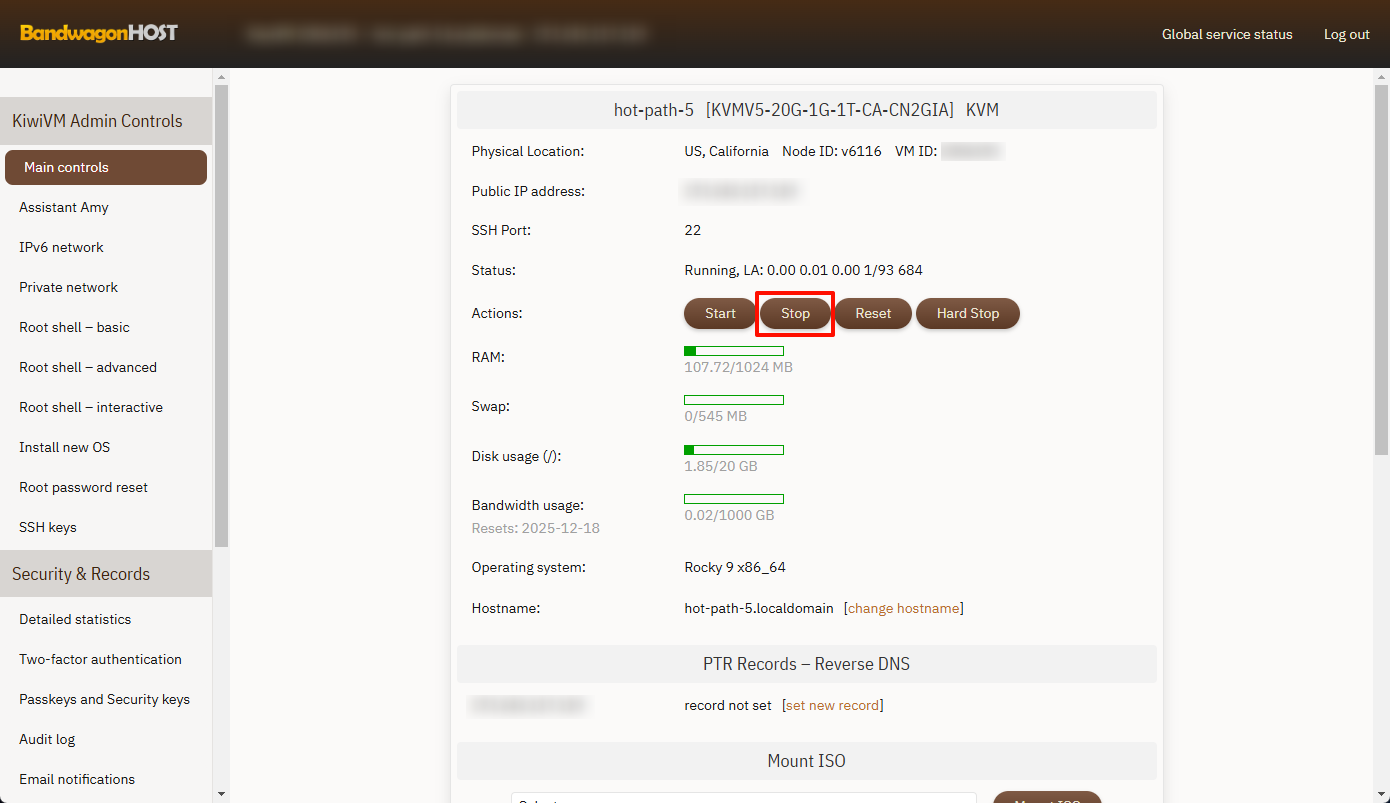Click the Reset action button
The height and width of the screenshot is (803, 1390).
[872, 313]
